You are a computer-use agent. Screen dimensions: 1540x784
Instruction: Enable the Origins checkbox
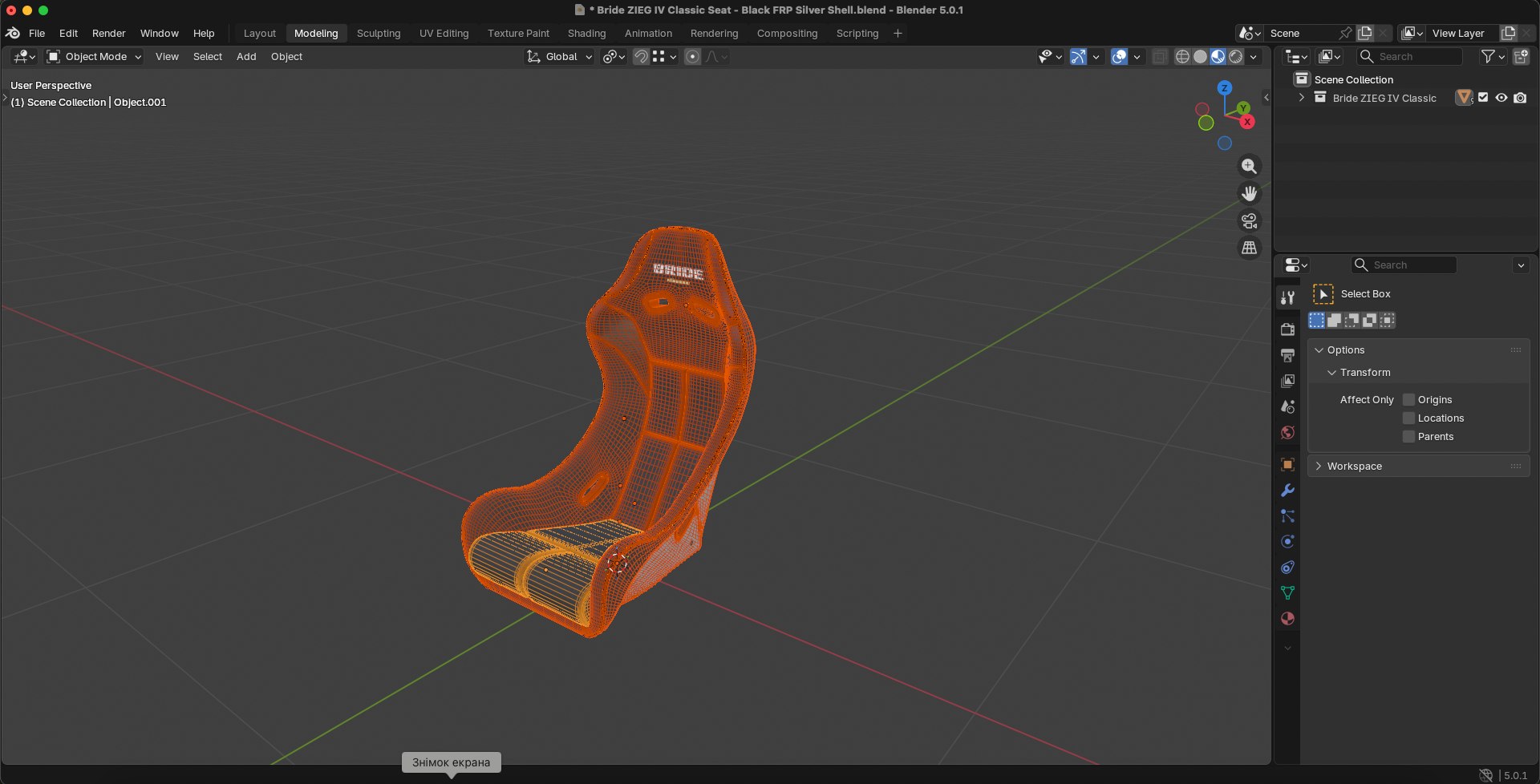pyautogui.click(x=1408, y=399)
